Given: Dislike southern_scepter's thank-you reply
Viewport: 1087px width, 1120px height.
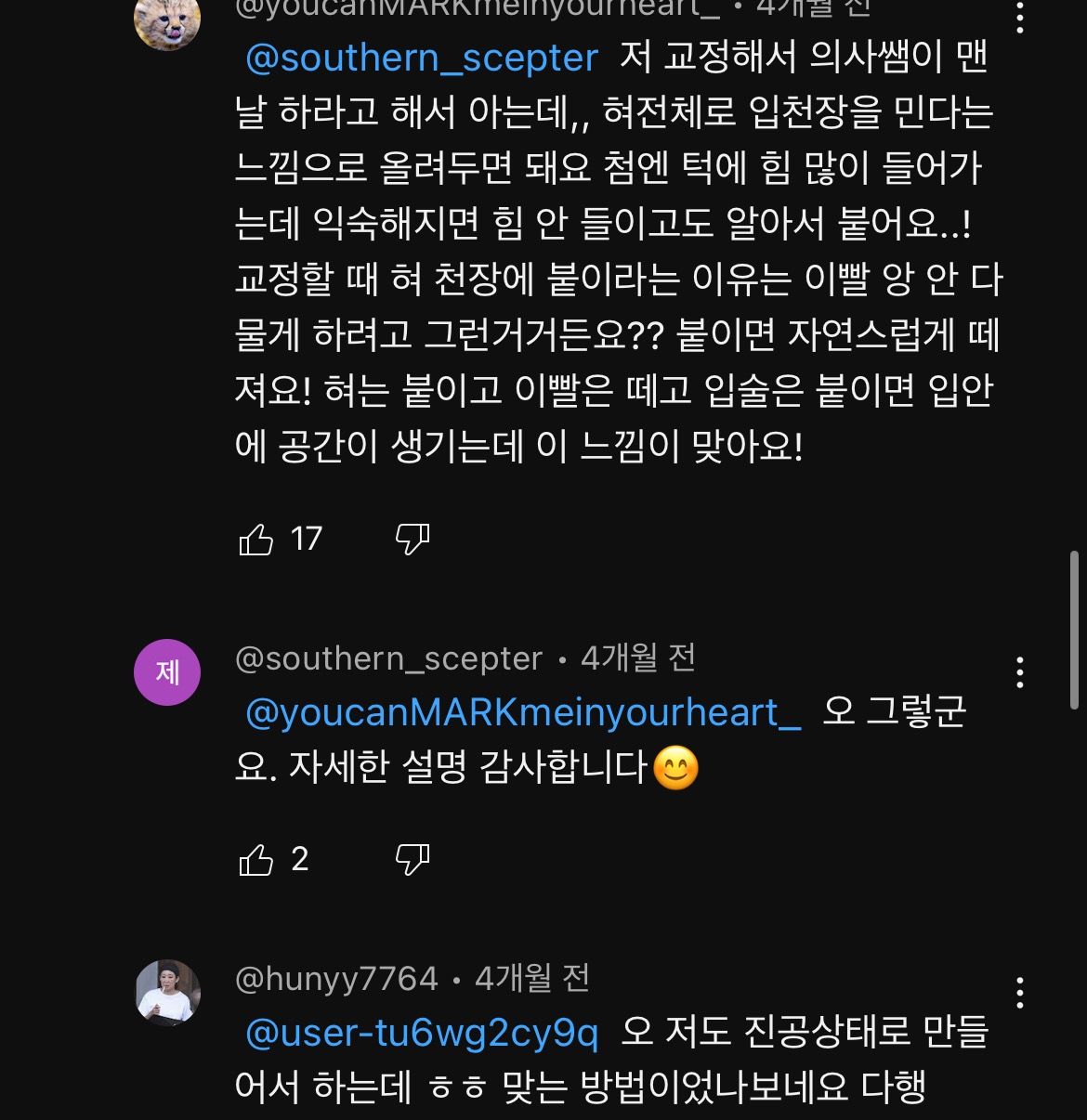Looking at the screenshot, I should pyautogui.click(x=413, y=860).
